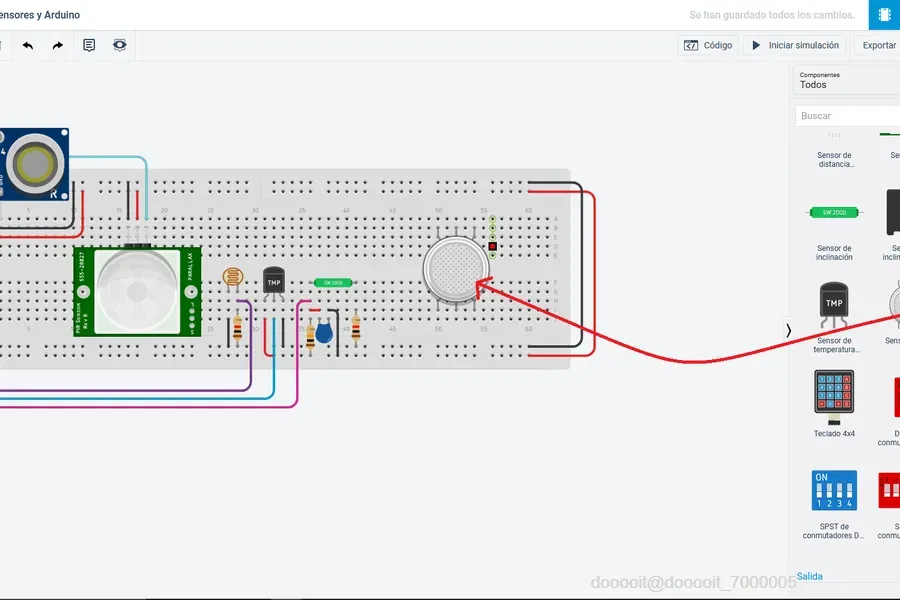Open the Código editor panel
The height and width of the screenshot is (600, 900).
coord(708,45)
